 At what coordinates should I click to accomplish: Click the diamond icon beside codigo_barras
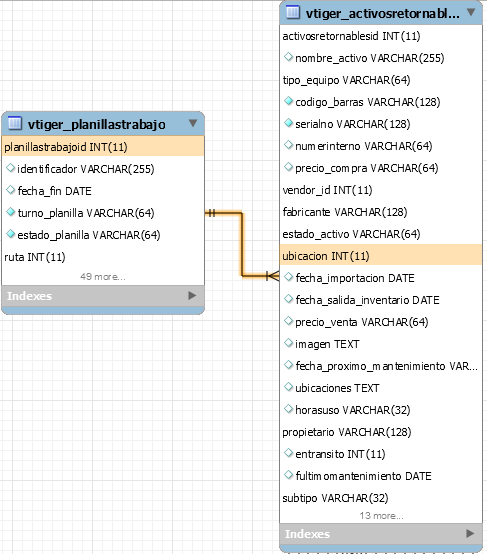point(289,101)
